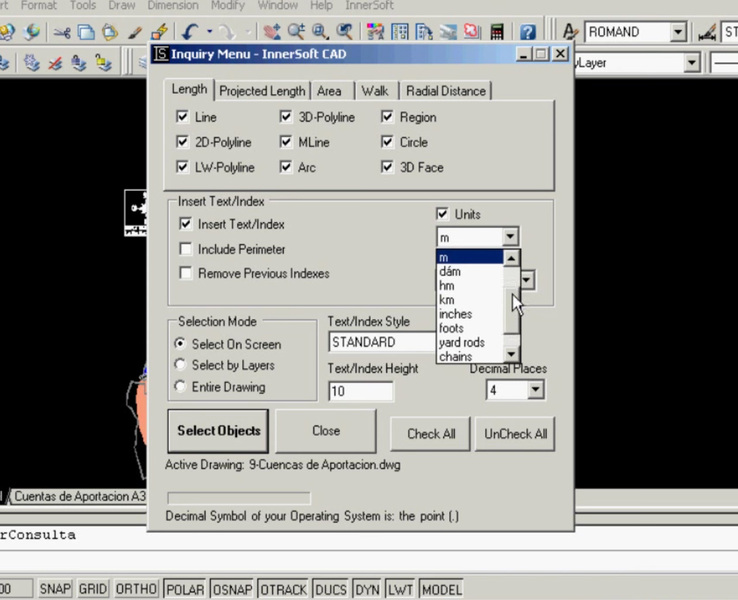Switch to the Projected Length tab
The height and width of the screenshot is (600, 738).
click(x=262, y=91)
